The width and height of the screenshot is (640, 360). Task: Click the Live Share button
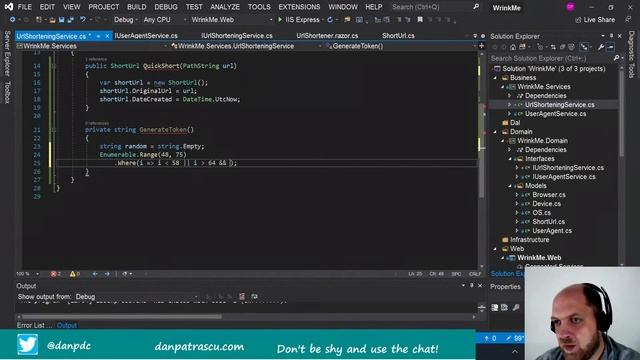[x=595, y=20]
